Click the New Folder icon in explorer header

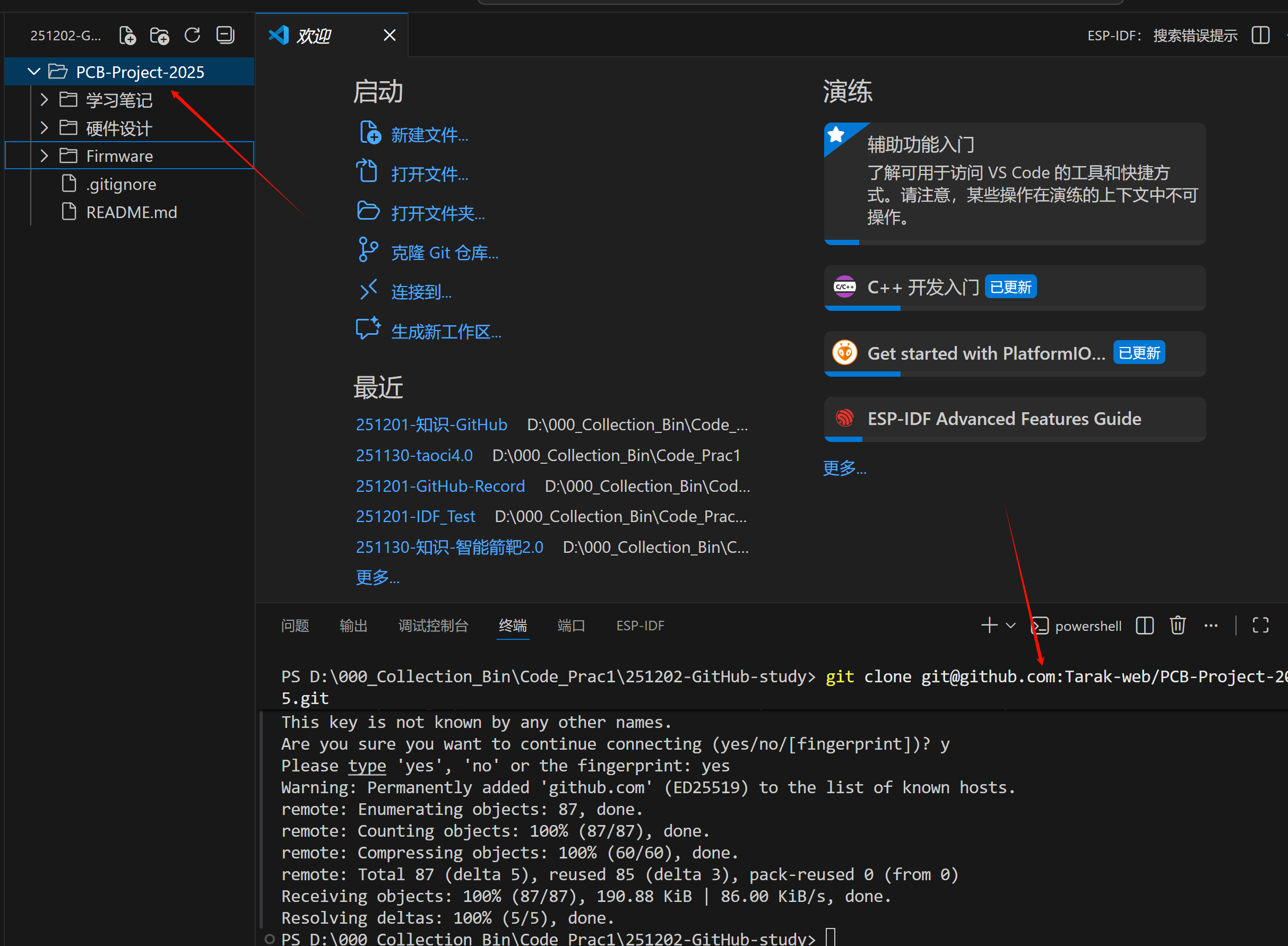160,36
